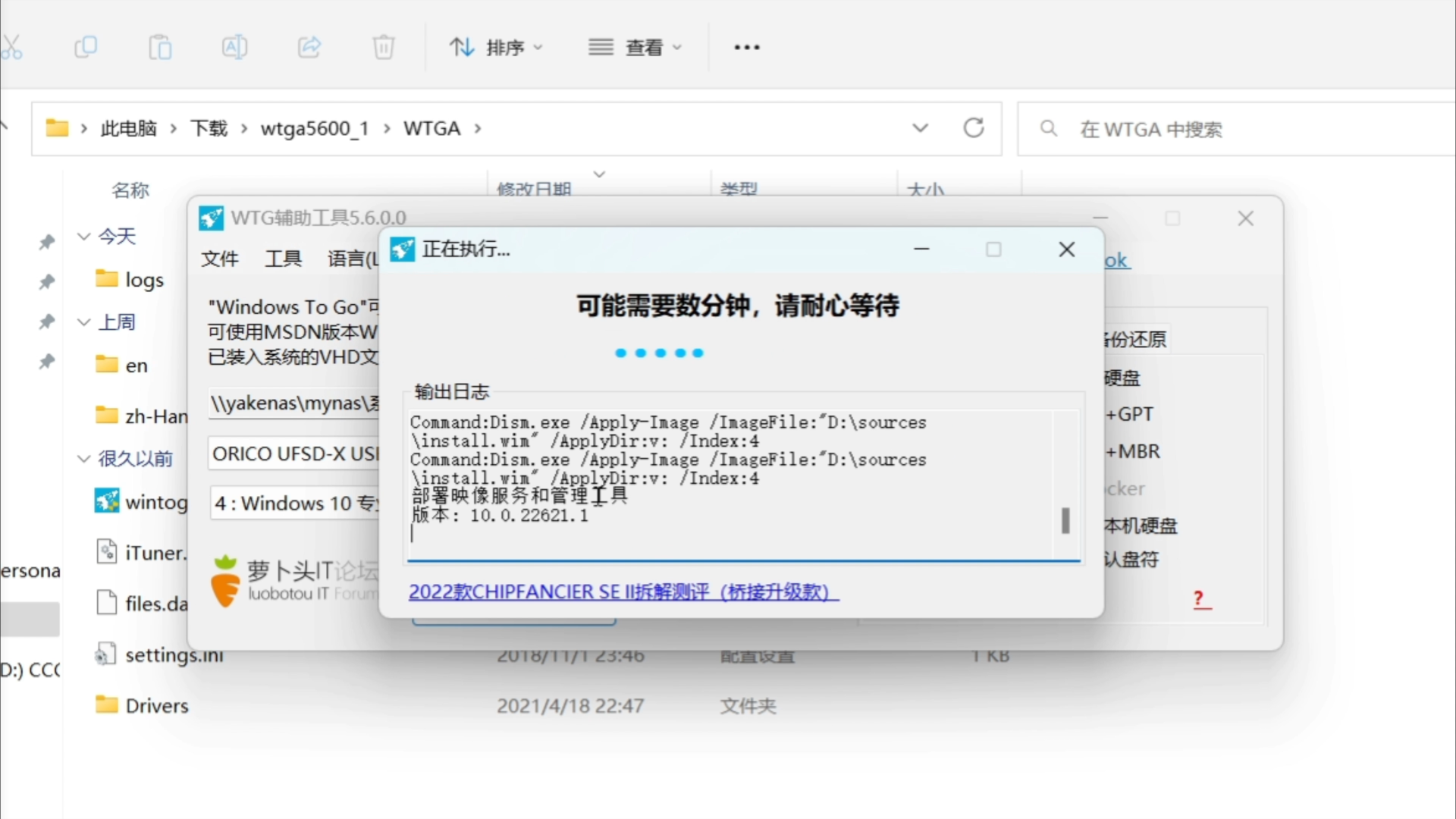Click the Paste clipboard icon in Explorer toolbar
Viewport: 1456px width, 819px height.
(160, 47)
